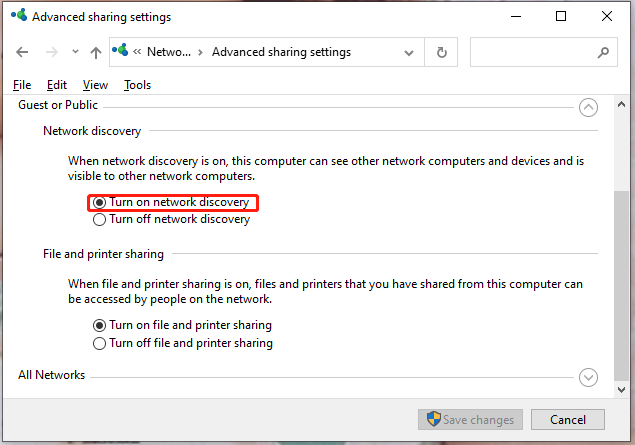The image size is (635, 445).
Task: Open the Edit menu
Action: point(57,85)
